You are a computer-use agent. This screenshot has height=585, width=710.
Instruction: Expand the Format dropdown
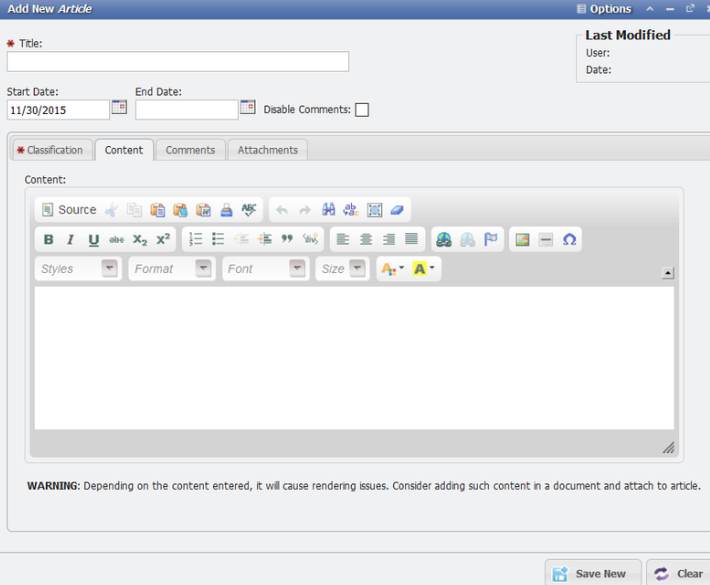[x=171, y=269]
